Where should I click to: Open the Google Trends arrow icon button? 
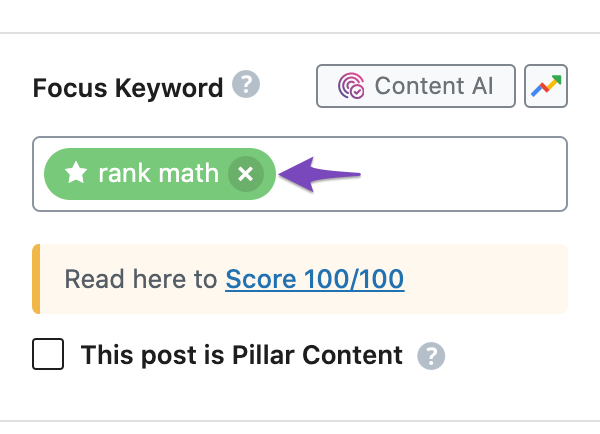(546, 86)
